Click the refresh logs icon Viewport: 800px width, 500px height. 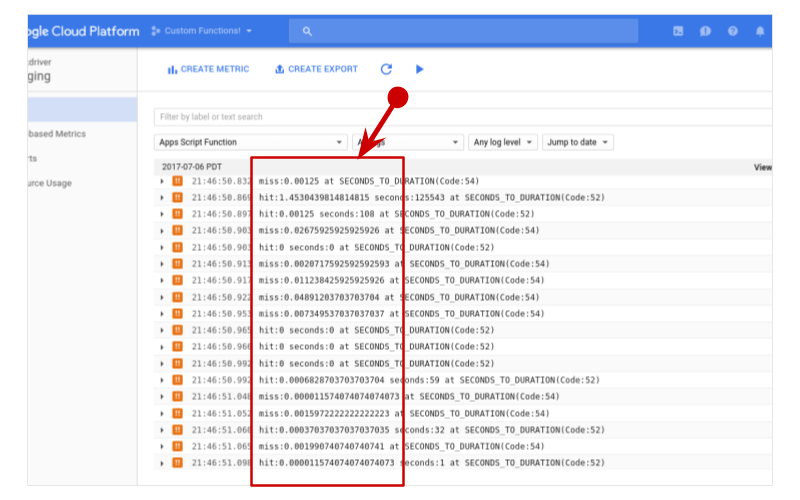pos(386,69)
